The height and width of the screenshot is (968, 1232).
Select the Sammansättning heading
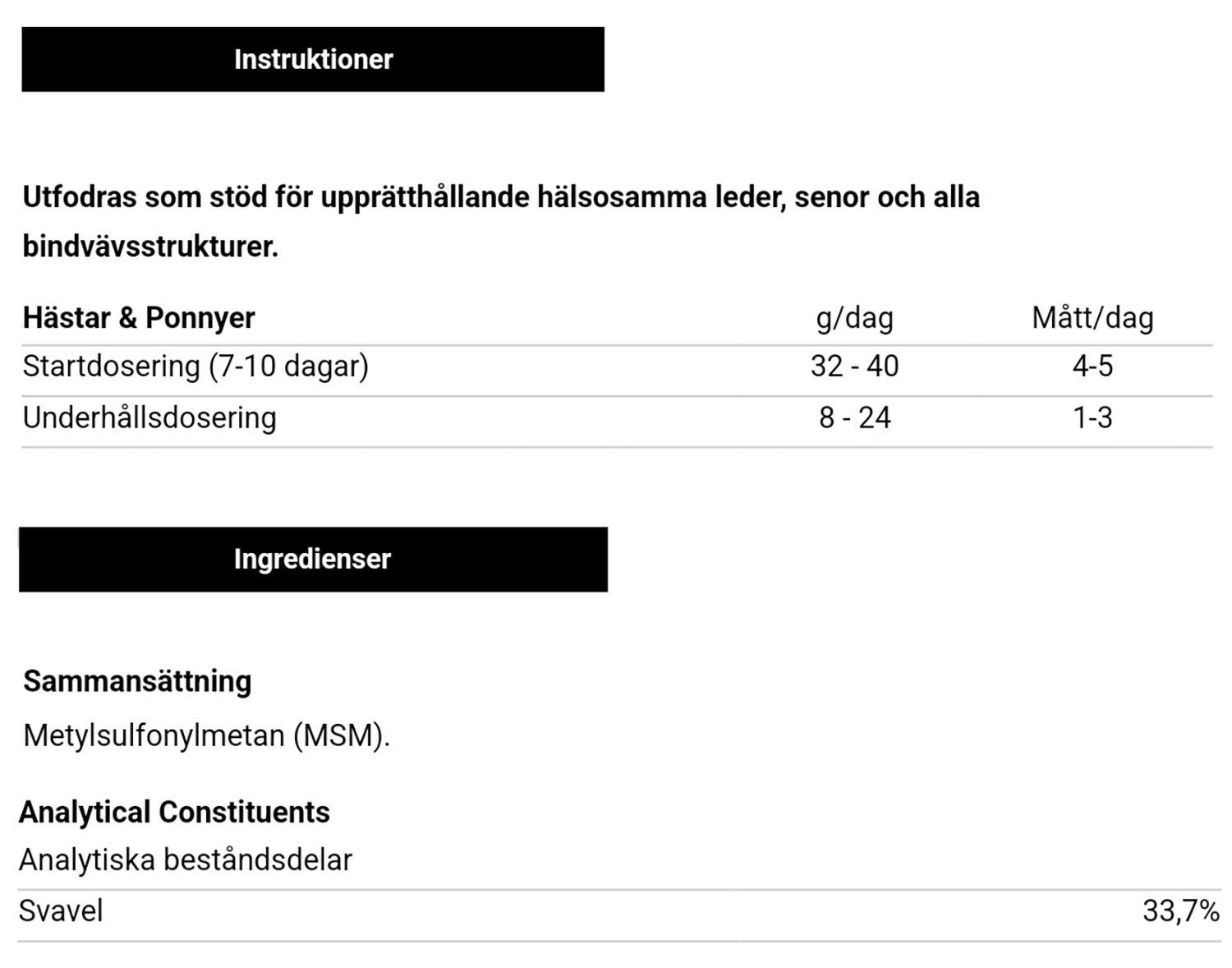[x=137, y=682]
